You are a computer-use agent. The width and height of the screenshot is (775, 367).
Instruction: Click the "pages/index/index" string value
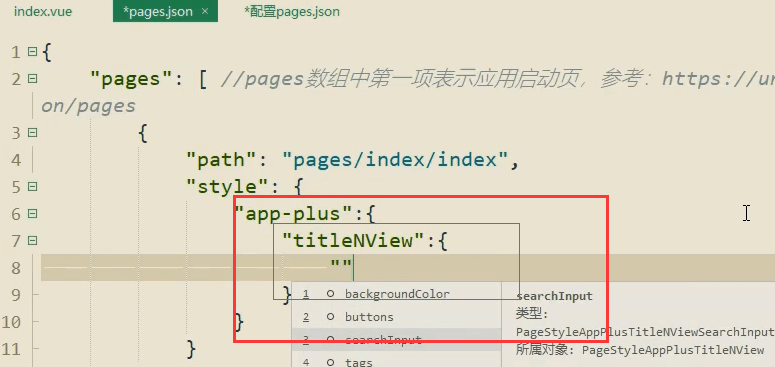pos(396,160)
